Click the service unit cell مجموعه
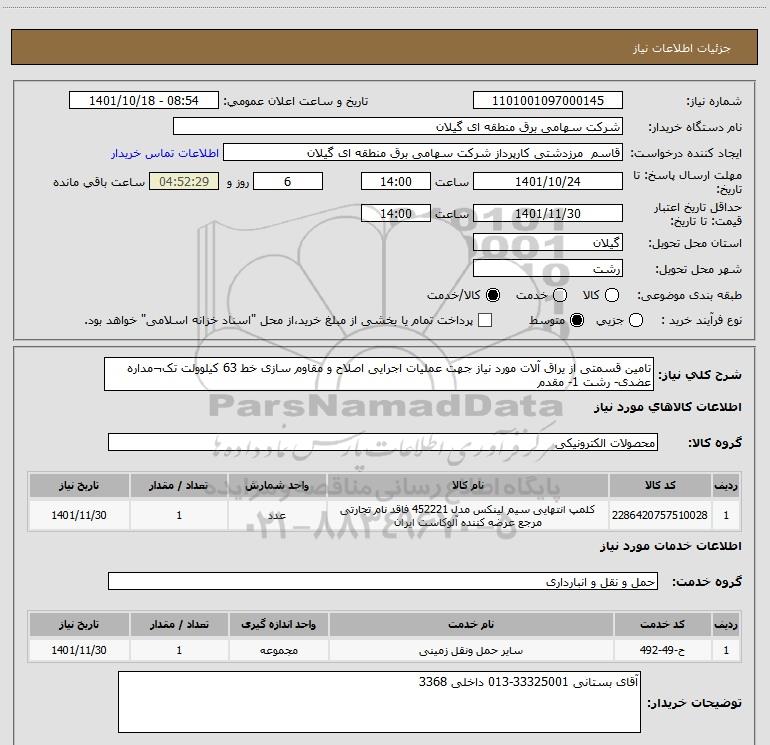770x745 pixels. point(278,650)
